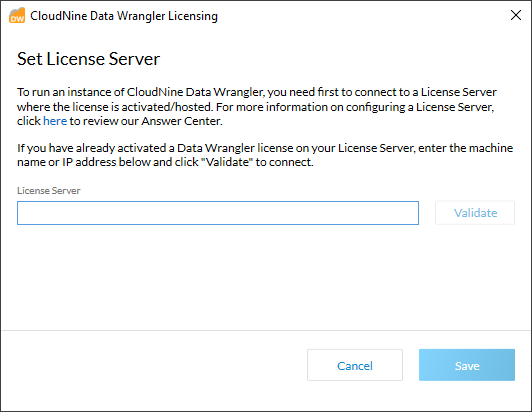Select the 'Set License Server' heading

[88, 59]
